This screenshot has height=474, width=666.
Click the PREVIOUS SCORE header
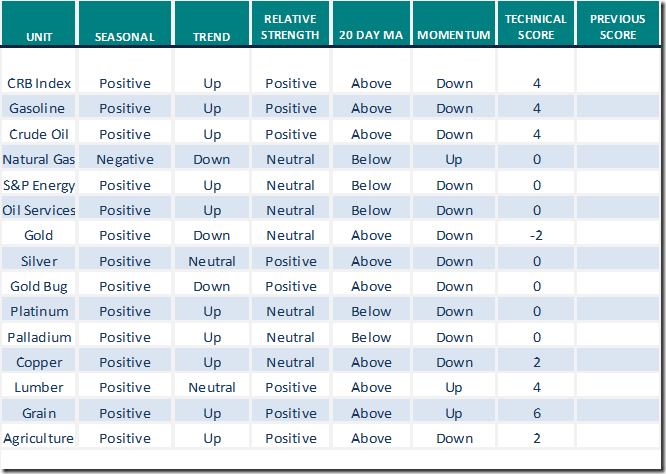click(x=618, y=27)
